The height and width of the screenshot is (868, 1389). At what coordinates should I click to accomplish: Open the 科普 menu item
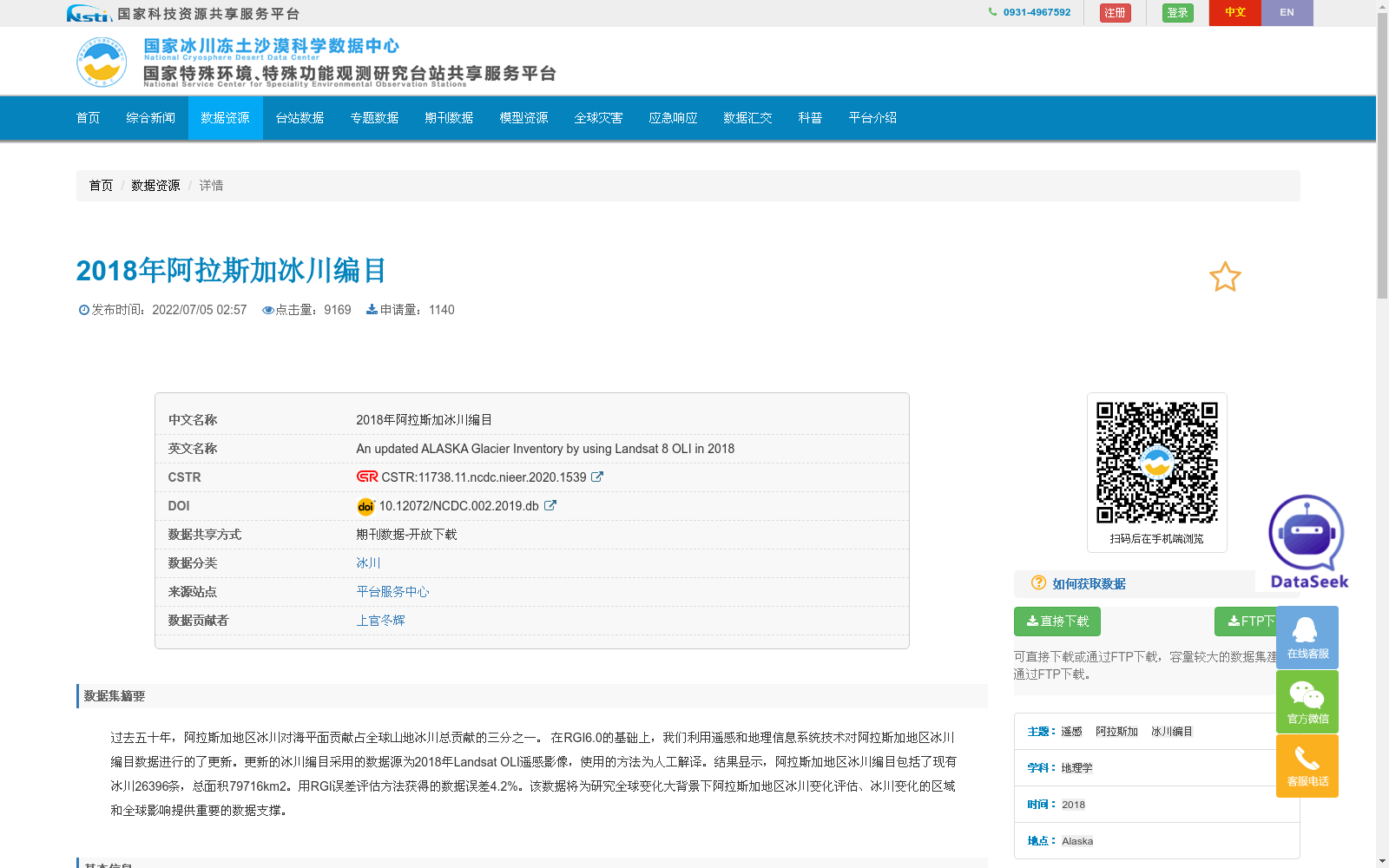tap(811, 118)
